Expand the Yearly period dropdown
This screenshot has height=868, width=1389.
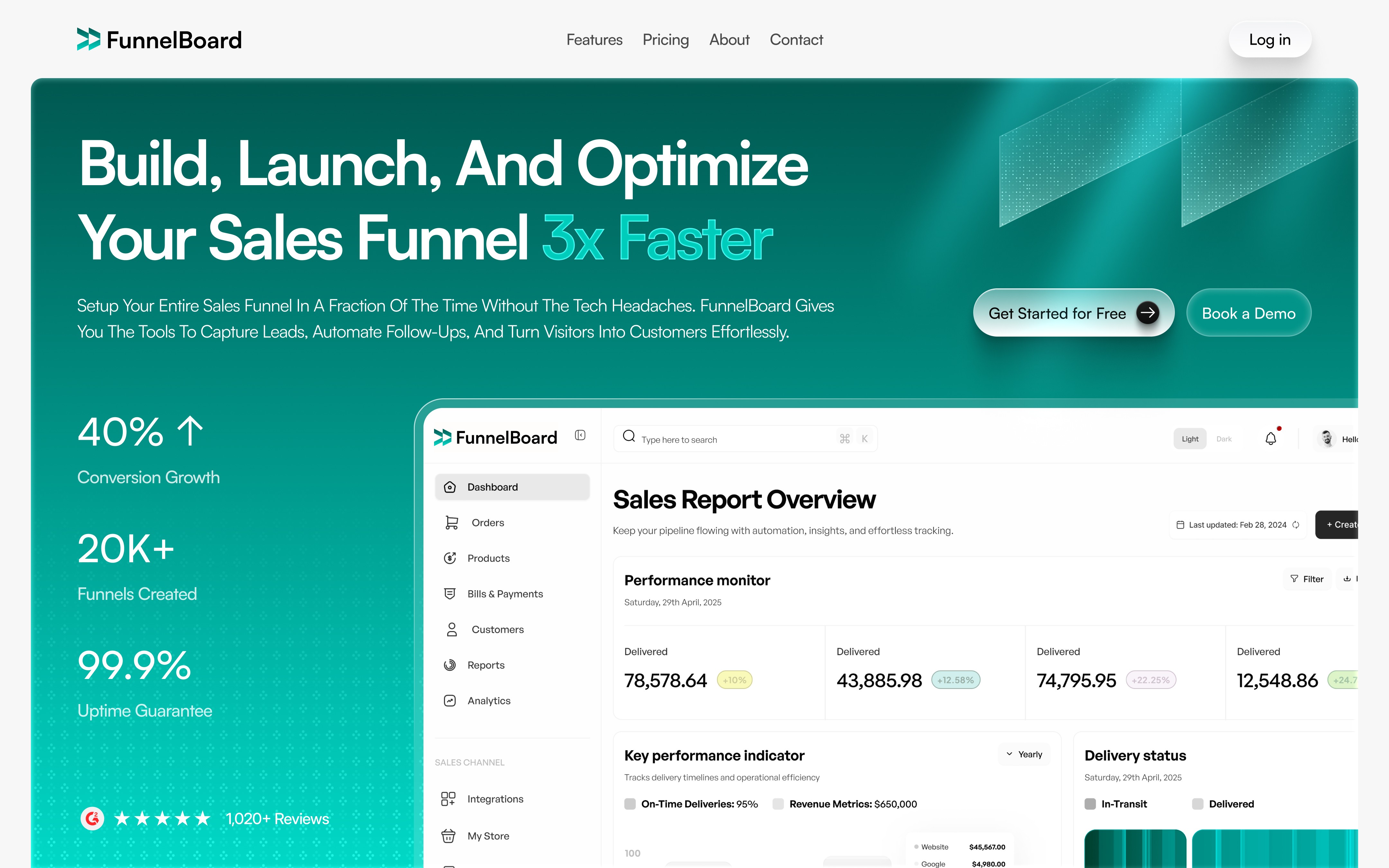tap(1024, 754)
